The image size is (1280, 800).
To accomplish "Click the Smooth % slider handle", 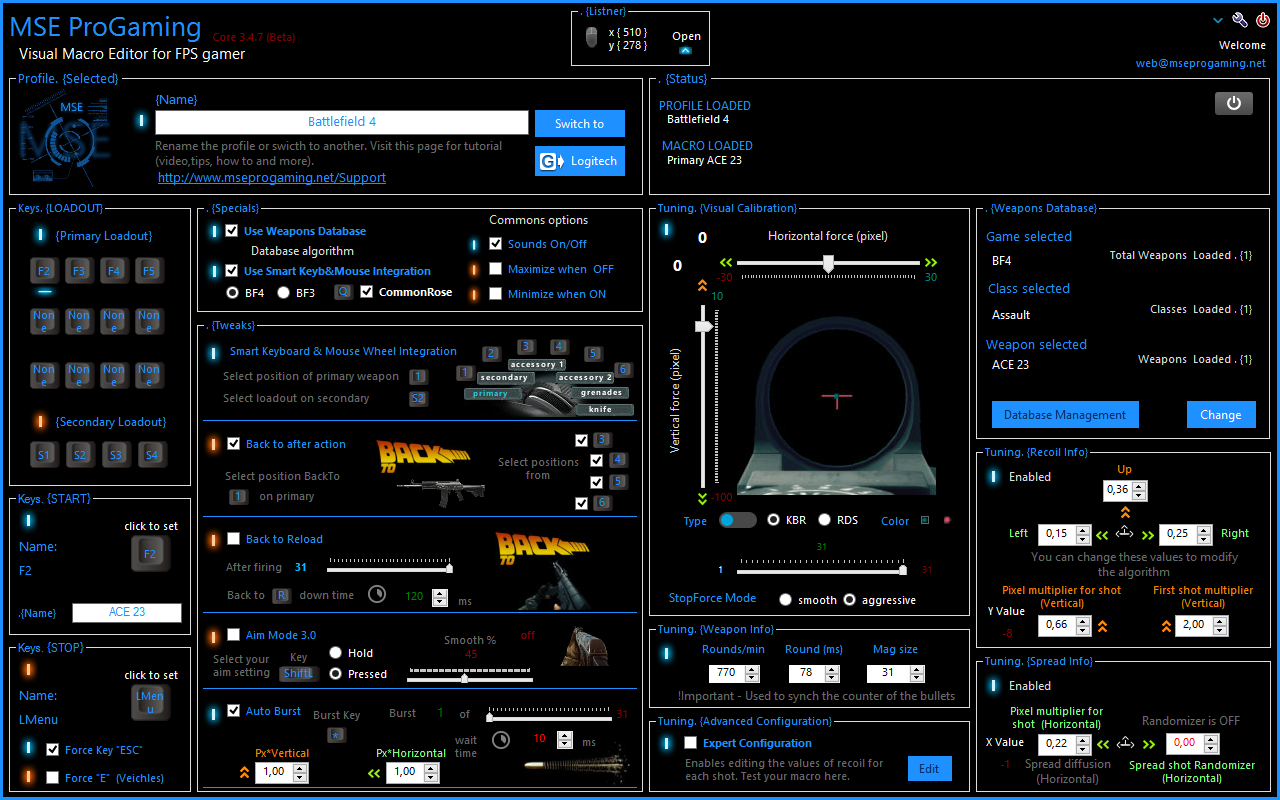I will click(x=464, y=678).
